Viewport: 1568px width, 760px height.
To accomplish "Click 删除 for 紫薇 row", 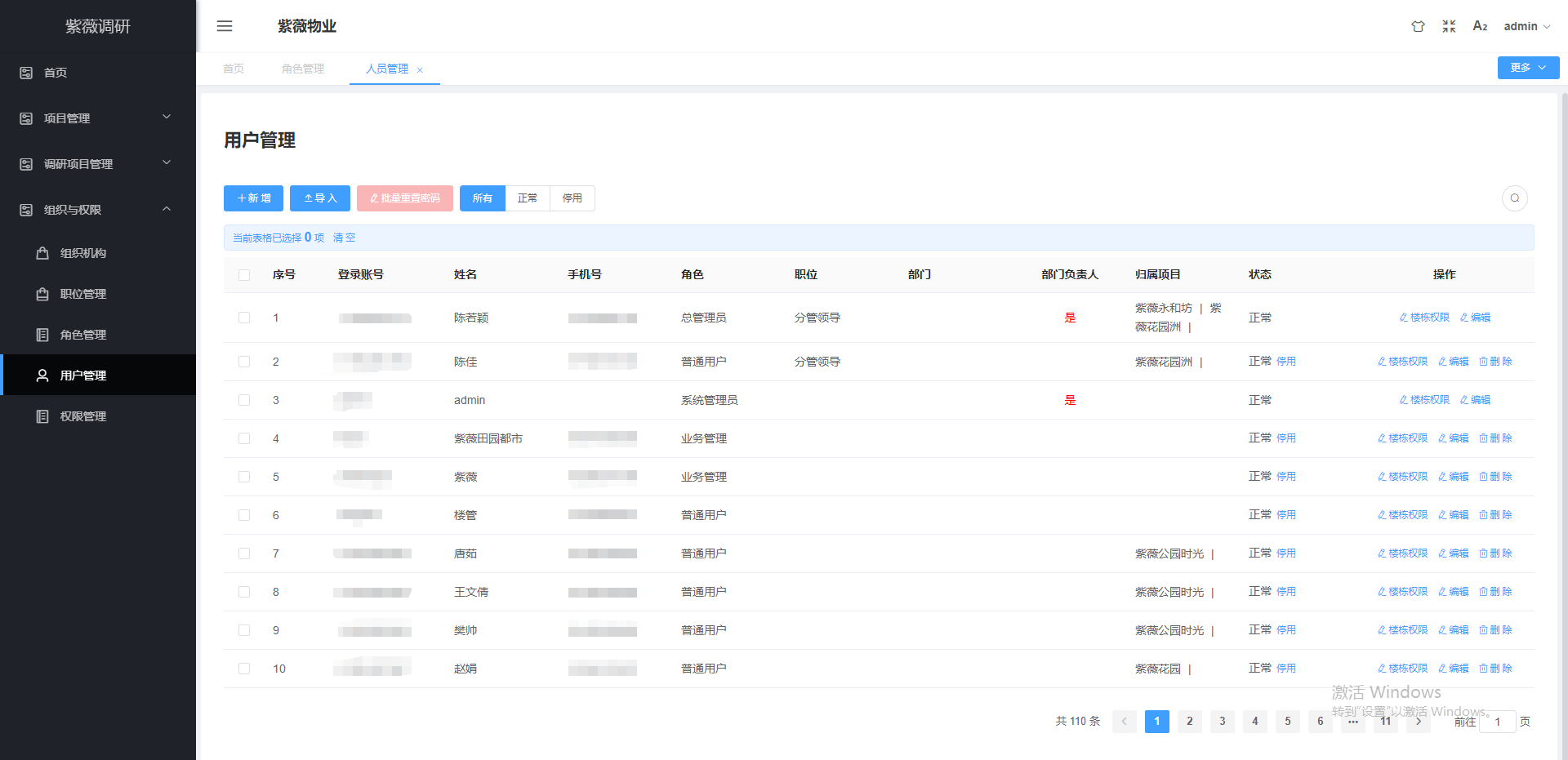I will tap(1496, 477).
